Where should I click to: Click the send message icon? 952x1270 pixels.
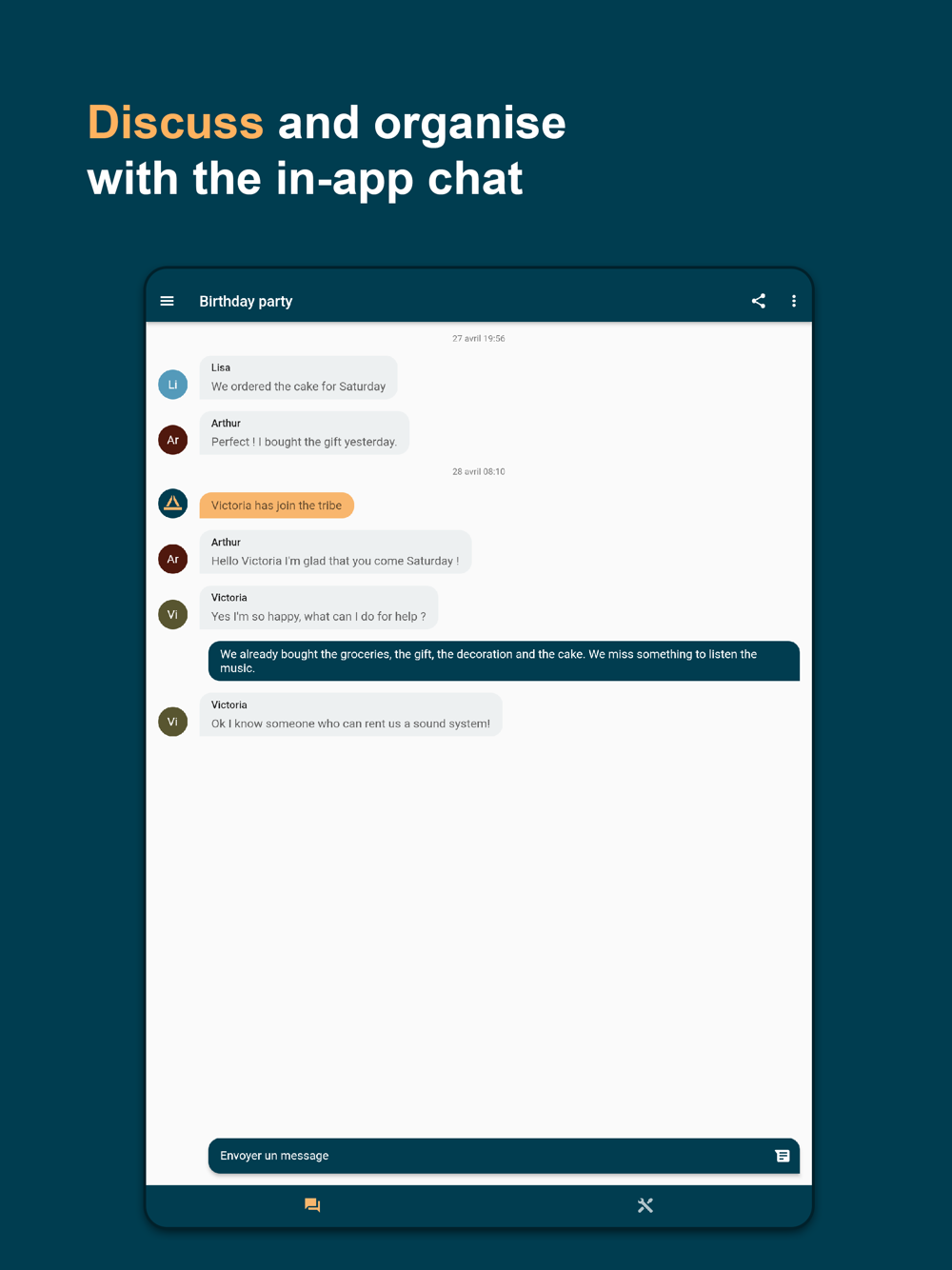click(783, 1156)
